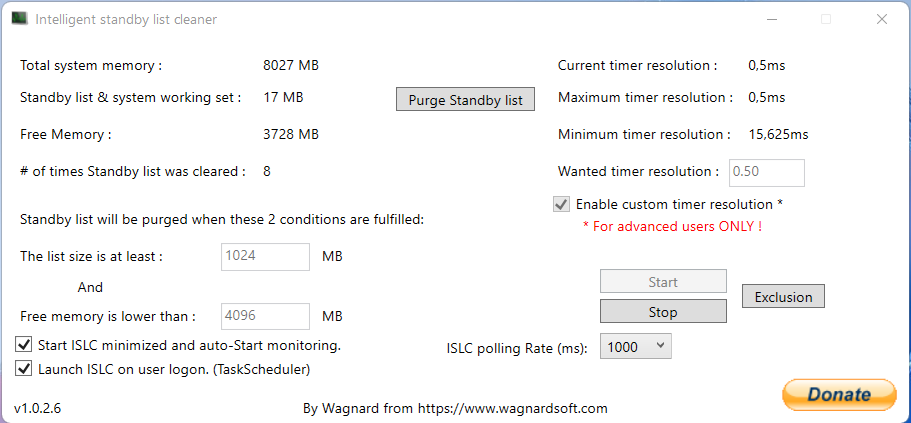This screenshot has height=423, width=911.
Task: Minimize the ISLC window
Action: [x=772, y=19]
